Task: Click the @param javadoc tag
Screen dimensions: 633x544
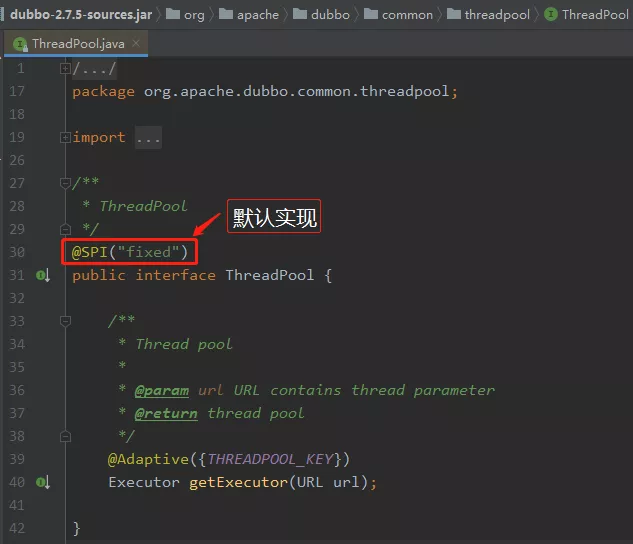Action: point(162,391)
